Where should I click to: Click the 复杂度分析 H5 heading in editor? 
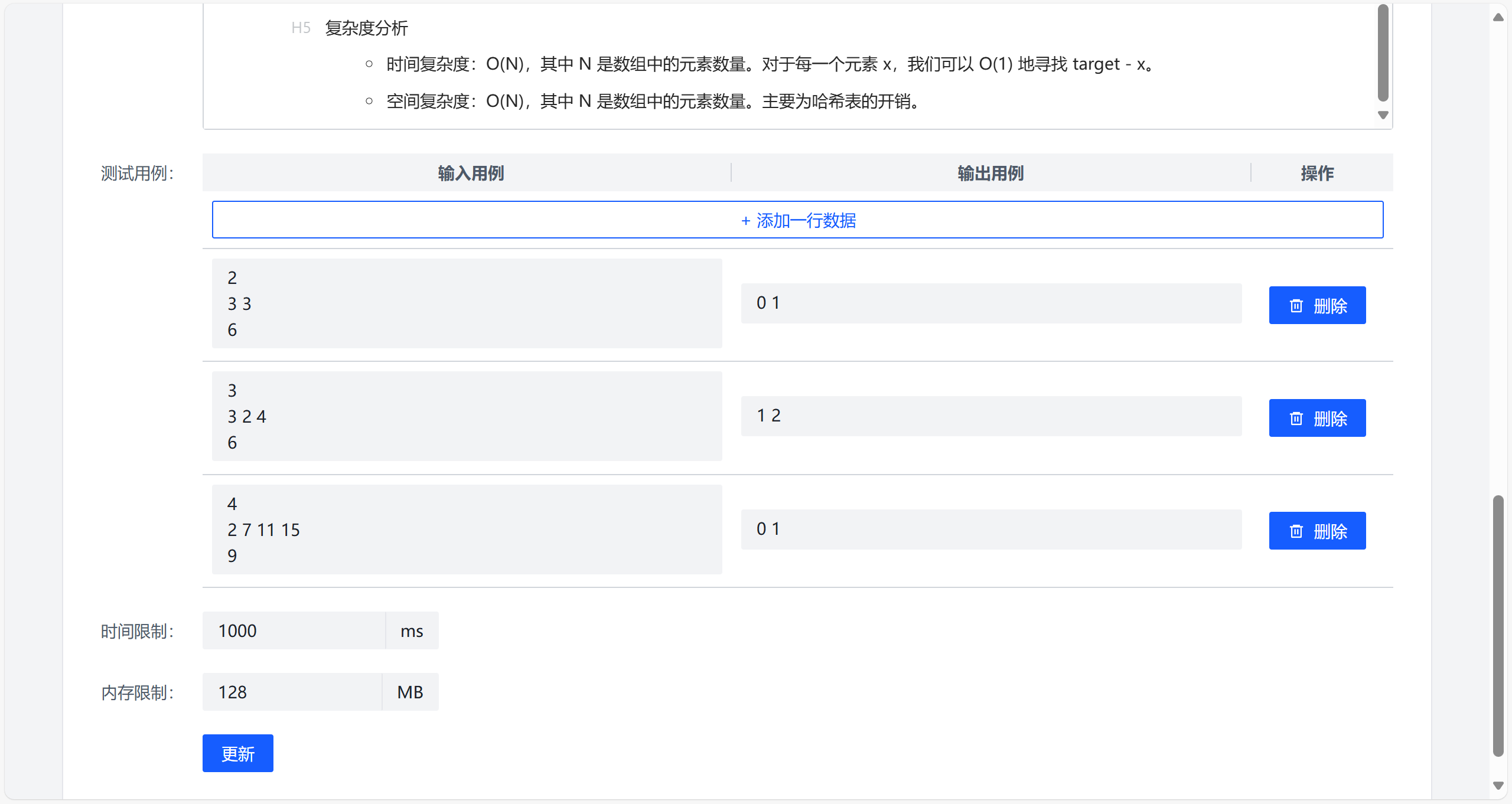pos(366,28)
